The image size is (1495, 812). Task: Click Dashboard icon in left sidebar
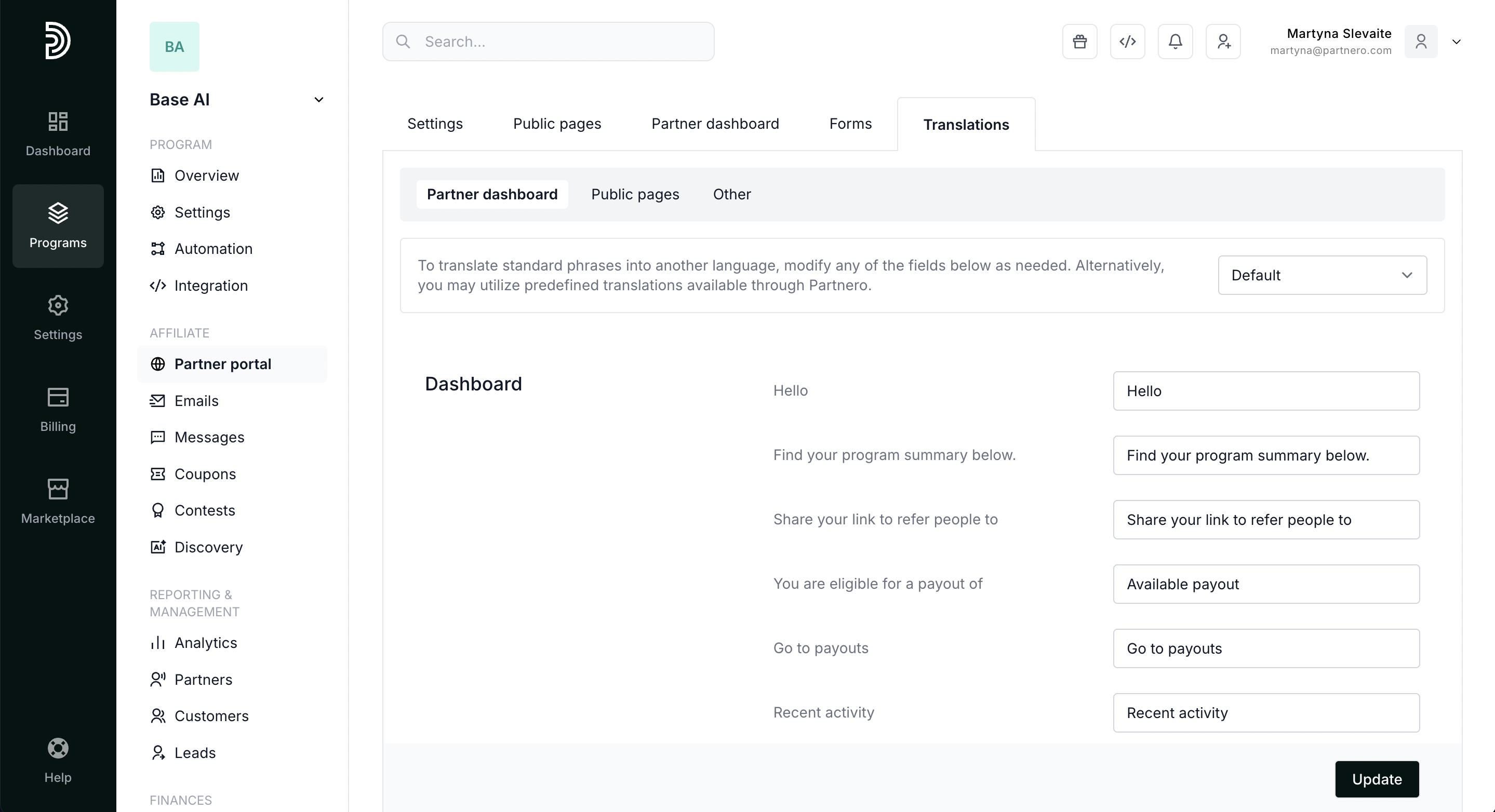point(58,133)
